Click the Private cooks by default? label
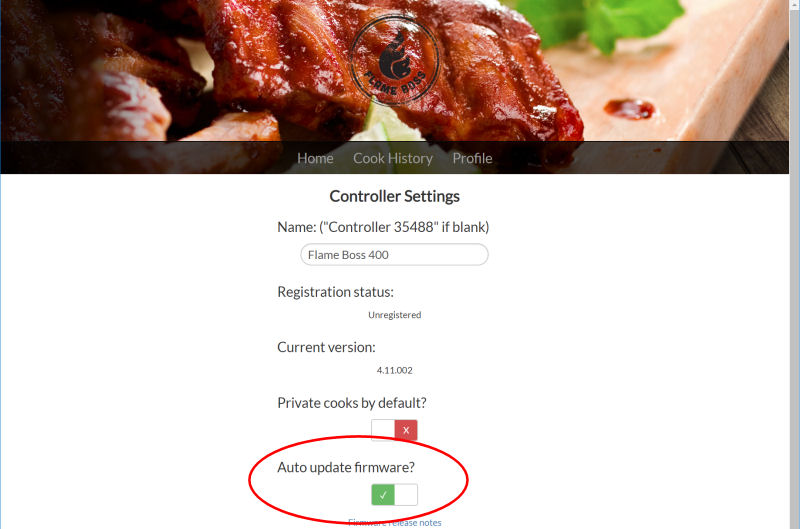The image size is (800, 529). pyautogui.click(x=352, y=403)
